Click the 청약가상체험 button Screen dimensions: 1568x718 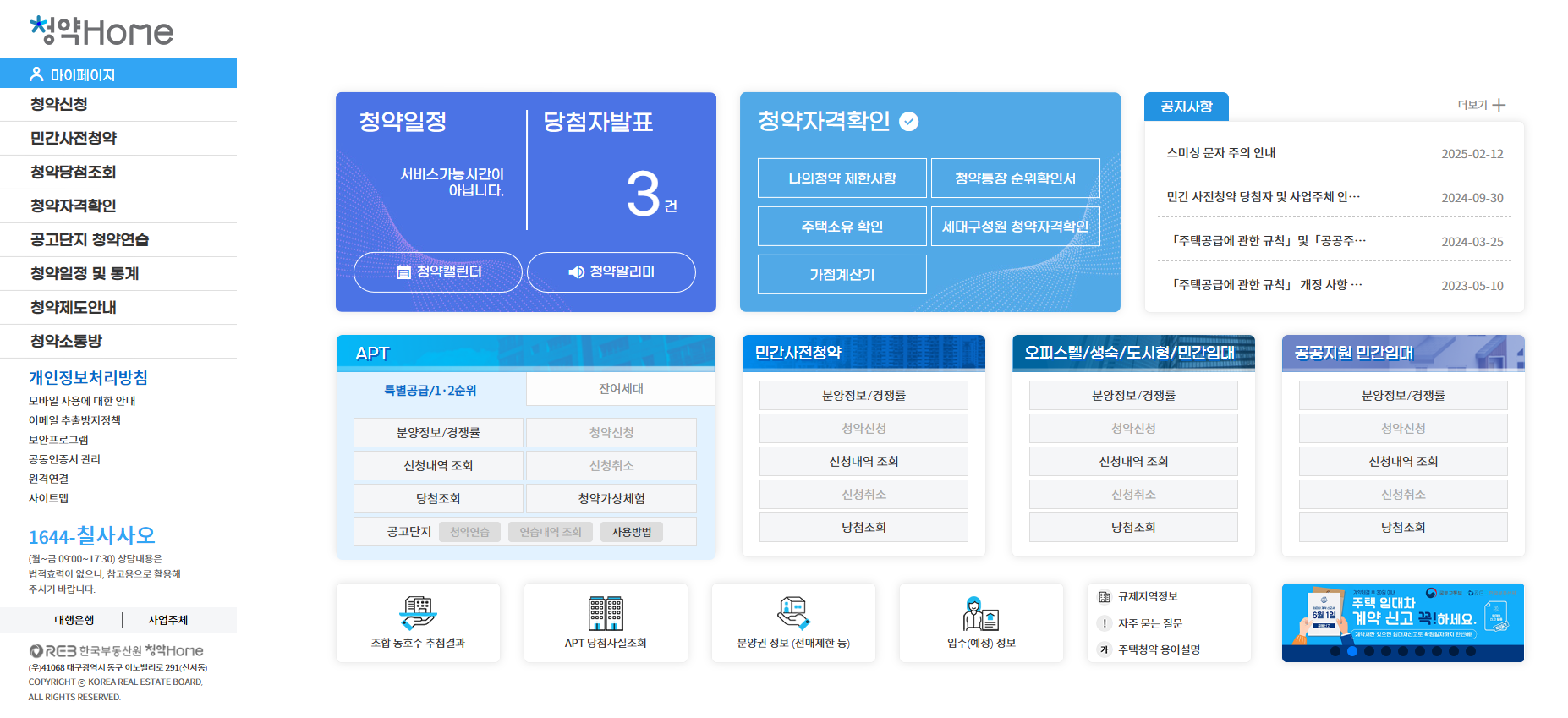611,498
